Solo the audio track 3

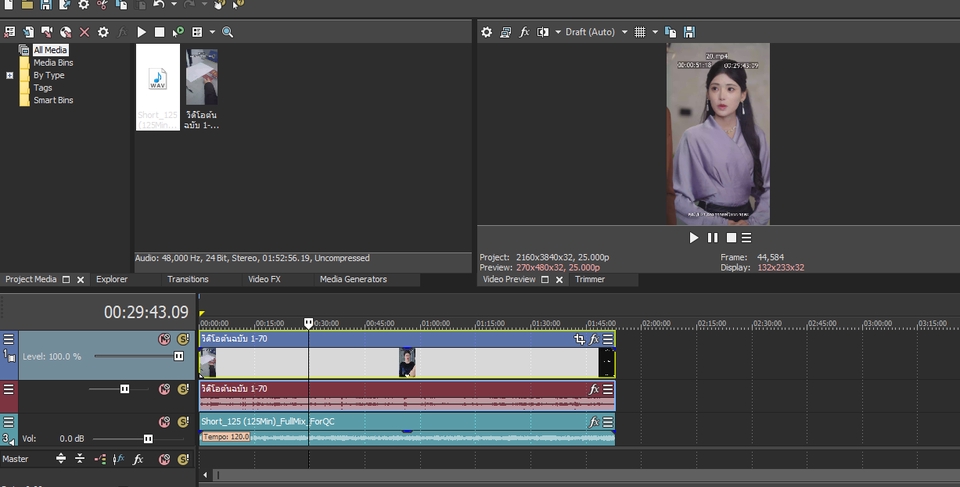(183, 422)
